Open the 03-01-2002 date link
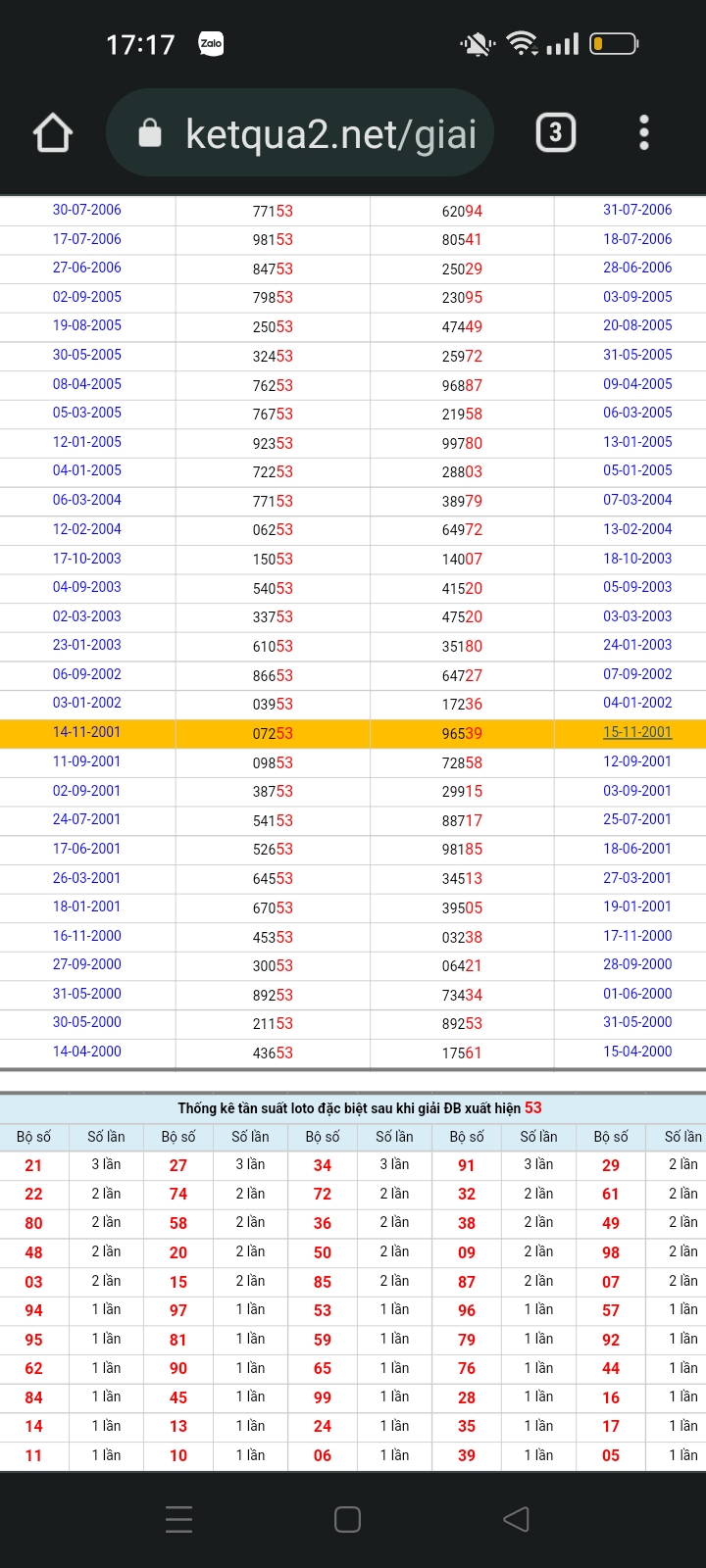Screen dimensions: 706x1568 87,703
